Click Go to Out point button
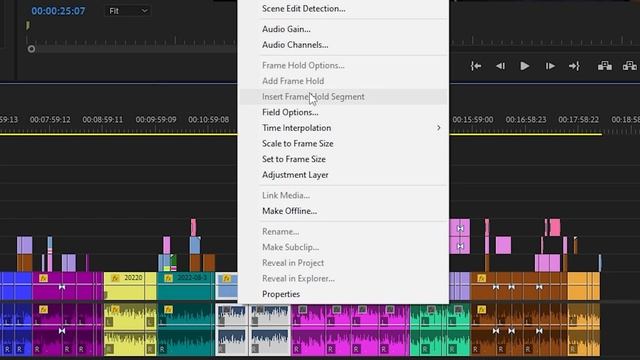 click(x=574, y=66)
